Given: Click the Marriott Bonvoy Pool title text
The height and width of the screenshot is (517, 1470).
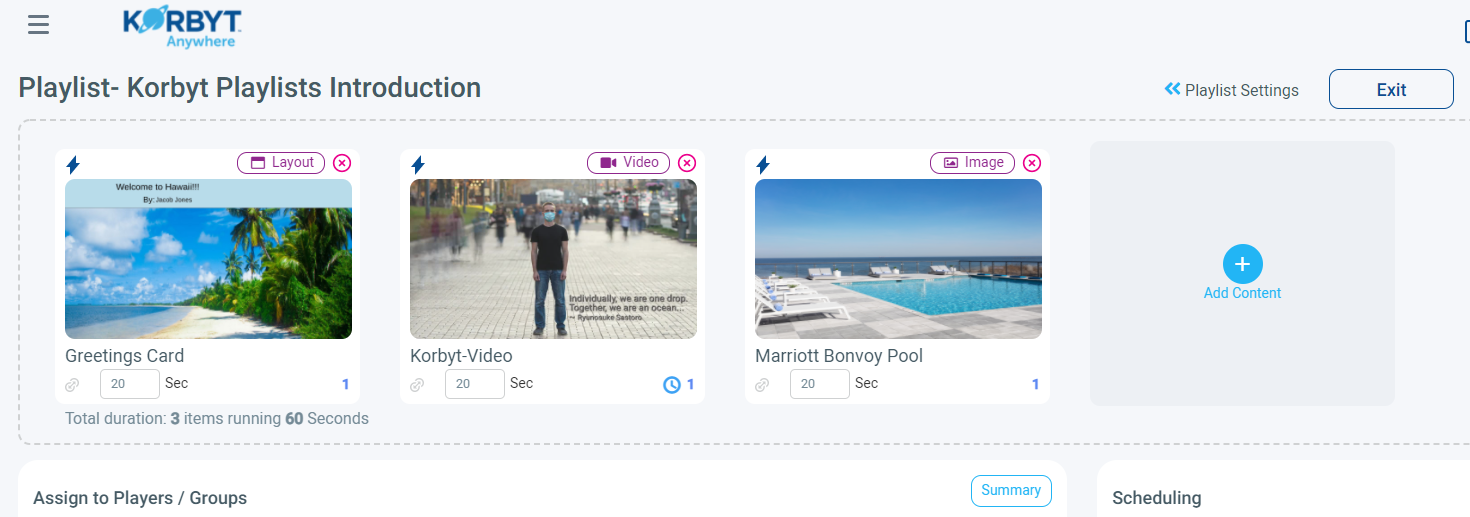Looking at the screenshot, I should (x=839, y=356).
